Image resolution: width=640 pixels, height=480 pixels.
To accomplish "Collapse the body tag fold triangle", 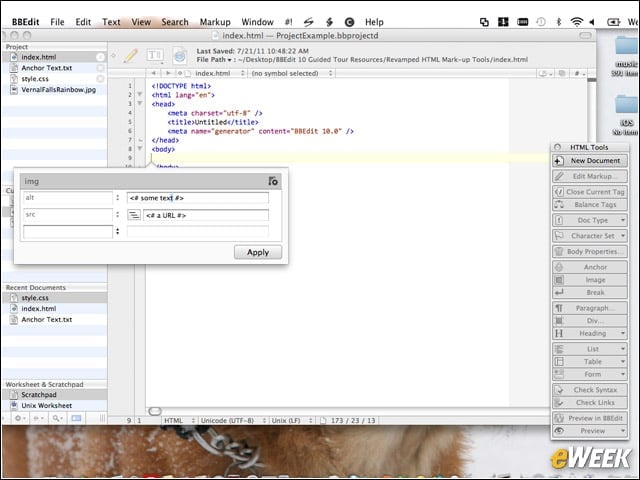I will (140, 149).
